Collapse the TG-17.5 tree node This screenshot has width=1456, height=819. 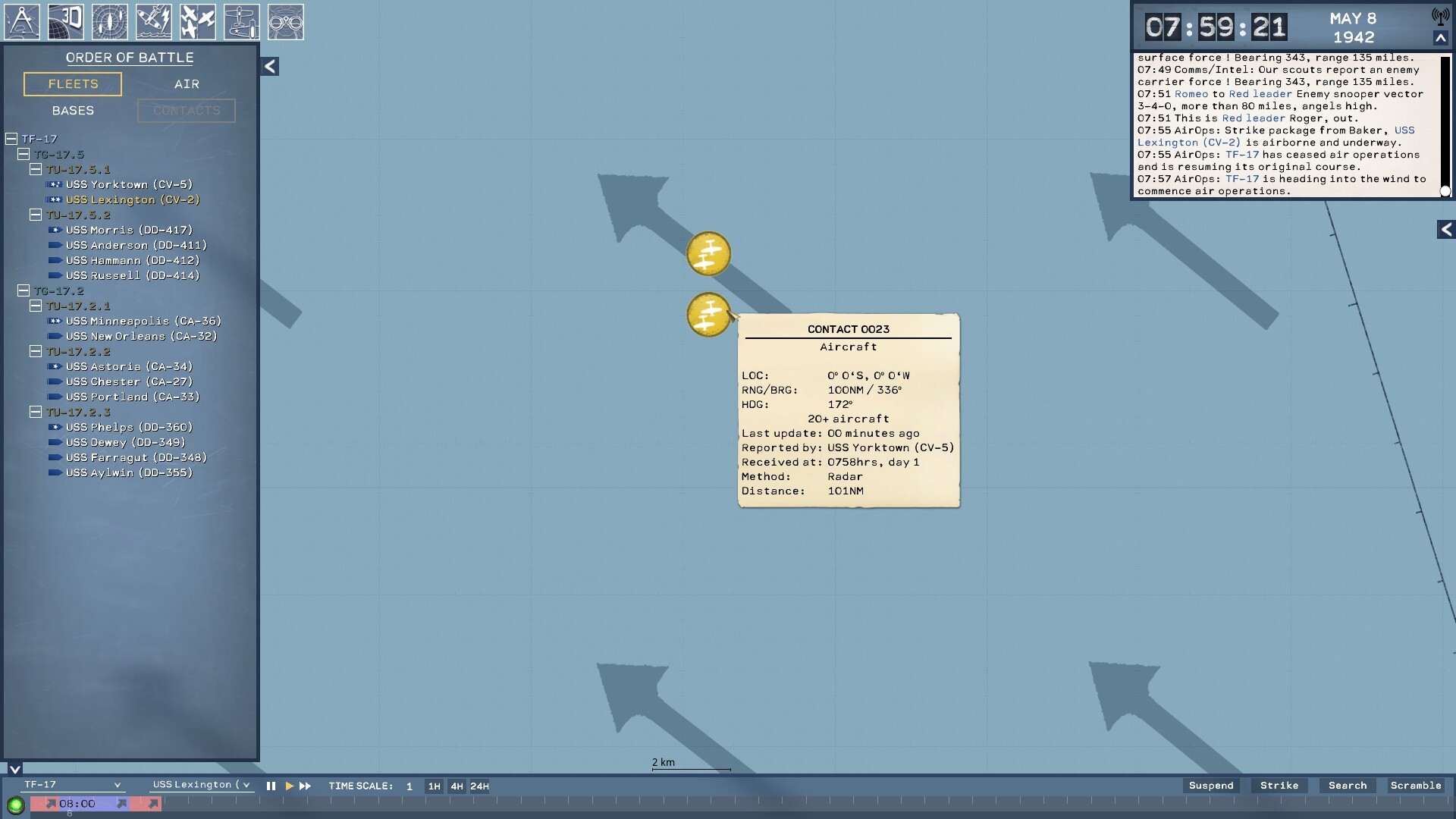24,154
